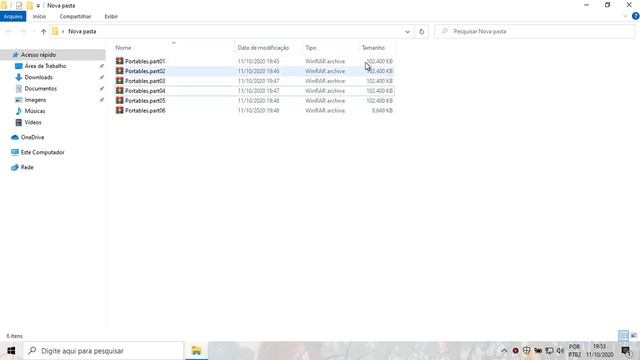This screenshot has height=360, width=640.
Task: Click the WinRAR icon of Portables.part04
Action: 119,90
